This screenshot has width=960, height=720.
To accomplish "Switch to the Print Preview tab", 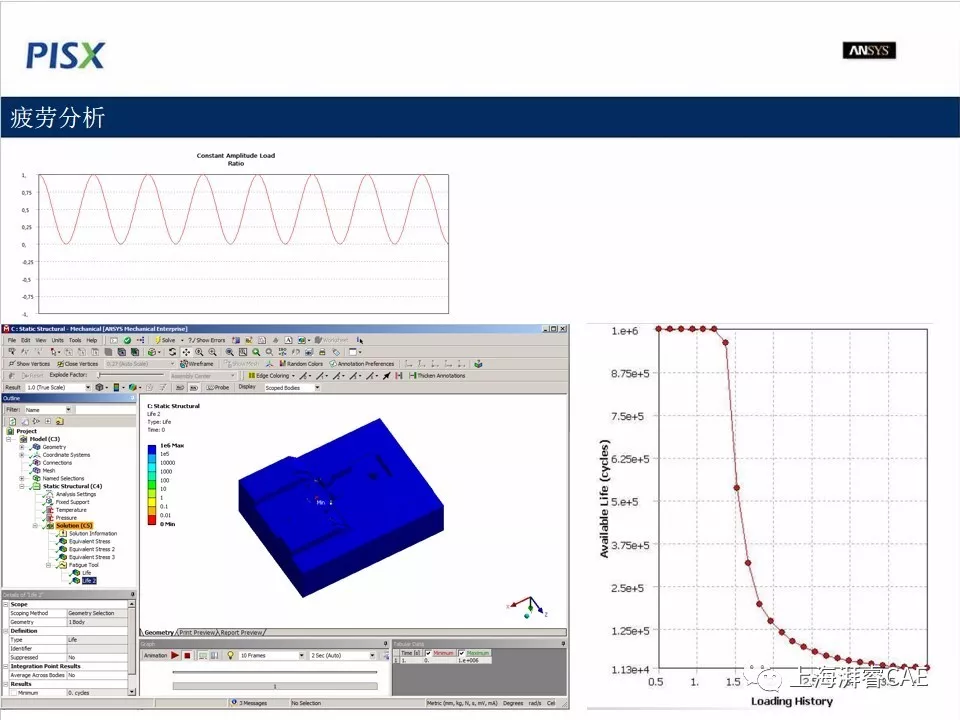I will click(x=197, y=632).
